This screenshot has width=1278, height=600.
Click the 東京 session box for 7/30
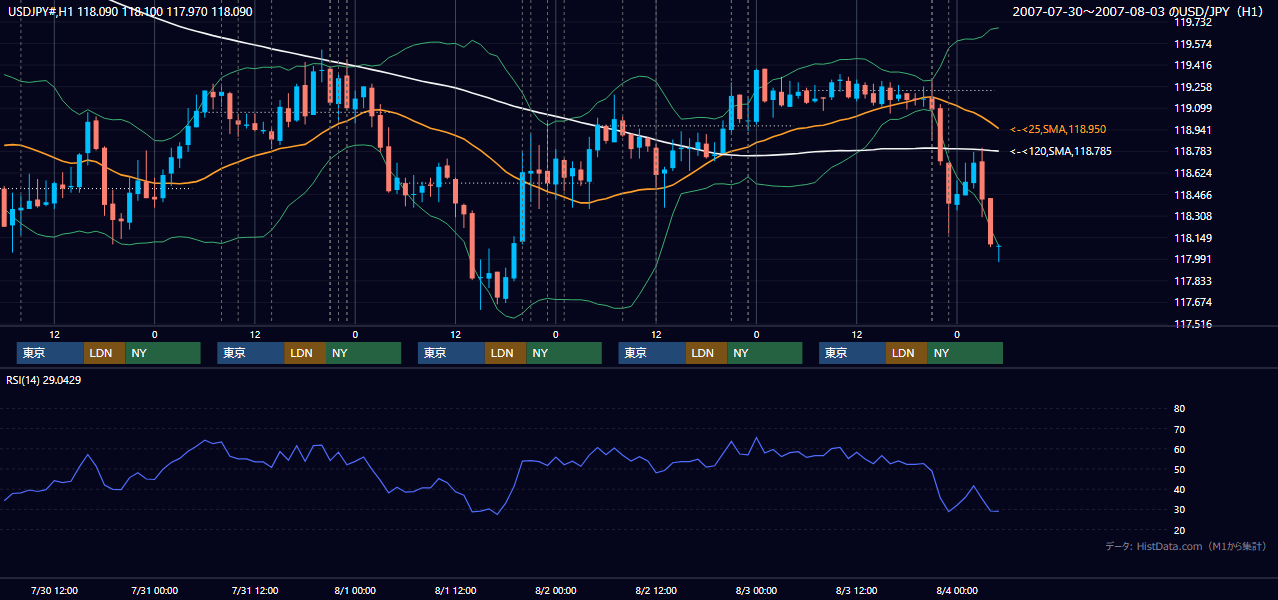pos(50,353)
